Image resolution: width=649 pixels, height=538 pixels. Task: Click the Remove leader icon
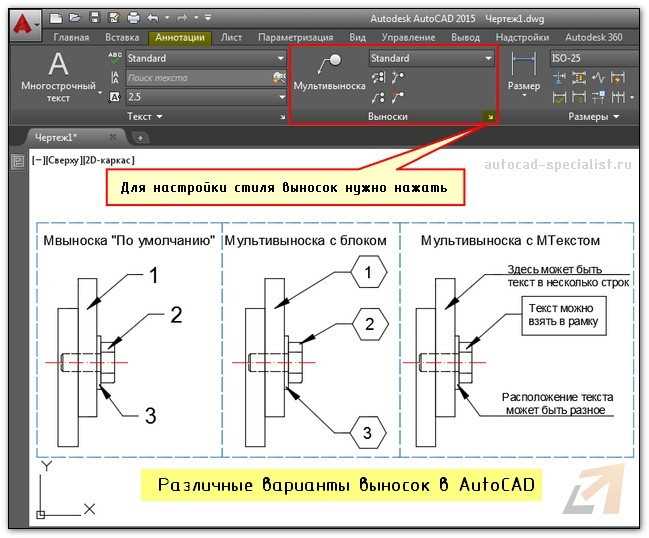point(398,98)
